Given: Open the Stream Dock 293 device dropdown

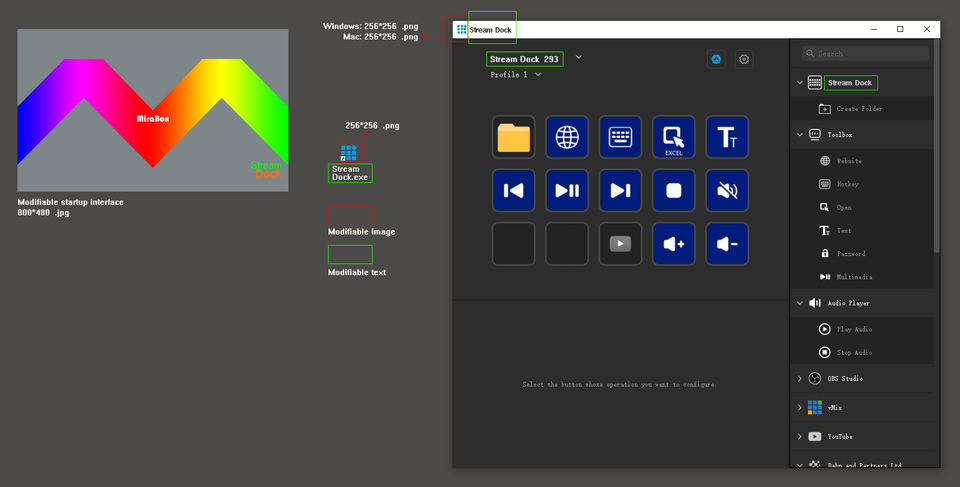Looking at the screenshot, I should (578, 58).
